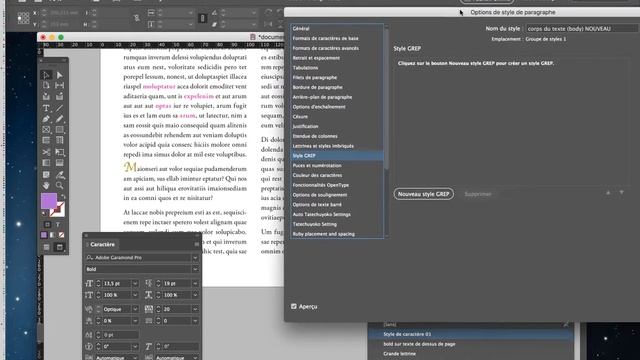The height and width of the screenshot is (360, 640).
Task: Click the Apply Color small purple square
Action: (44, 235)
